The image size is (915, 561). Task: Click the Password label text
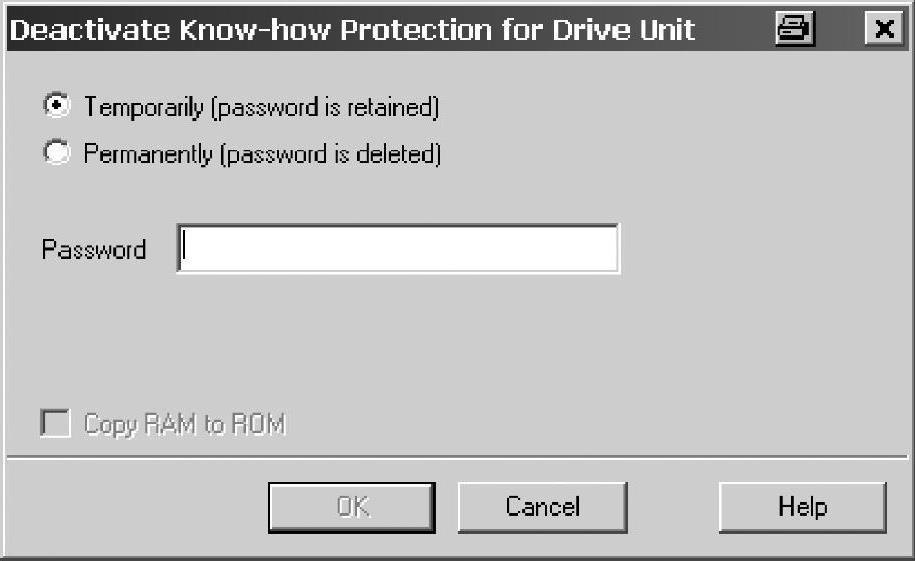tap(94, 249)
